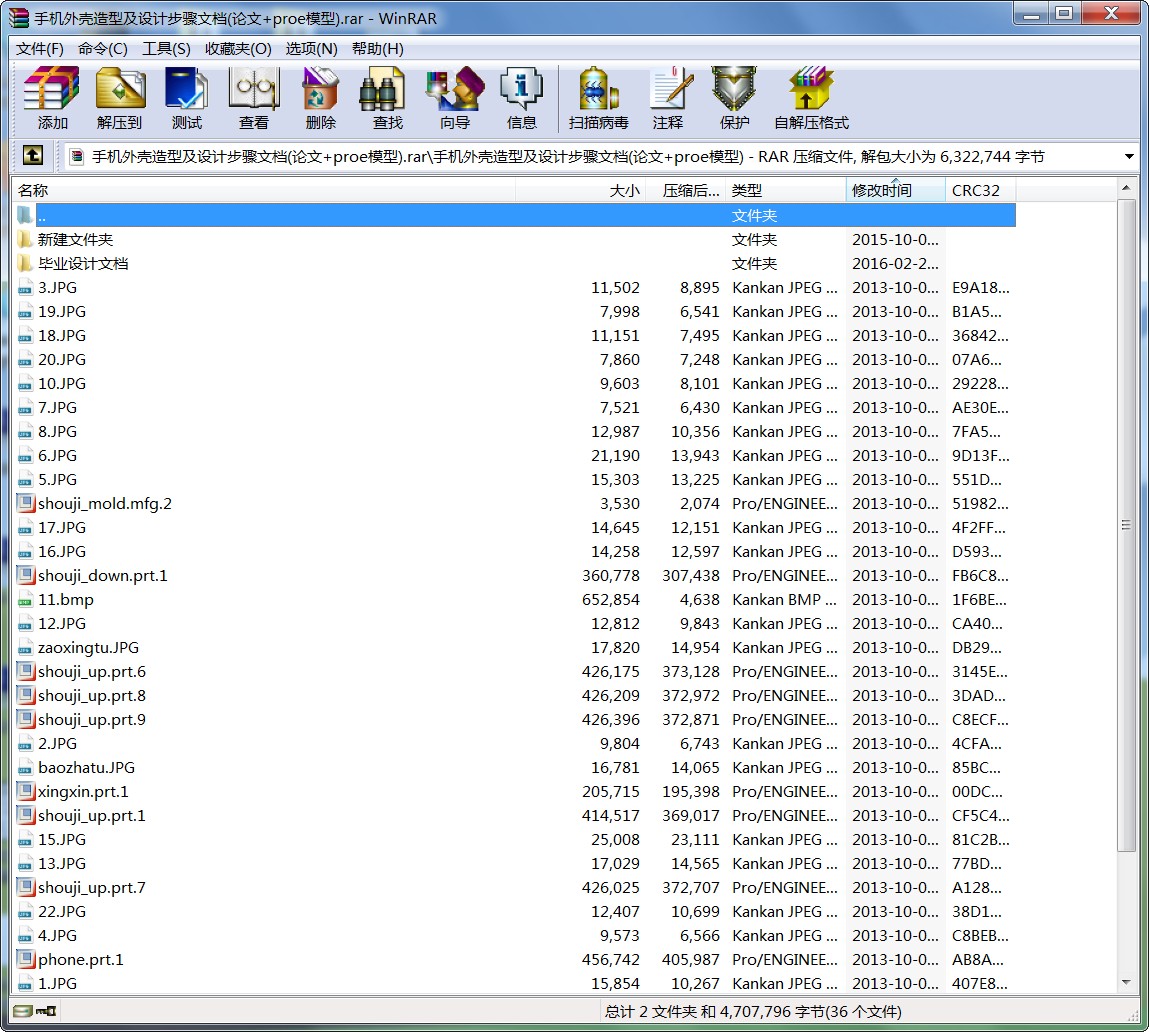
Task: Select the 毕业设计文档 folder
Action: [83, 264]
